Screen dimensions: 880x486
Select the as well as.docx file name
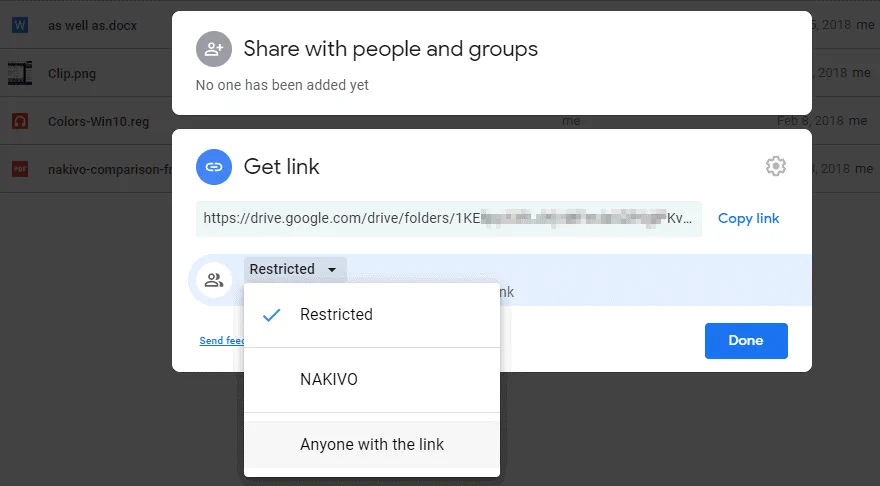[x=92, y=25]
